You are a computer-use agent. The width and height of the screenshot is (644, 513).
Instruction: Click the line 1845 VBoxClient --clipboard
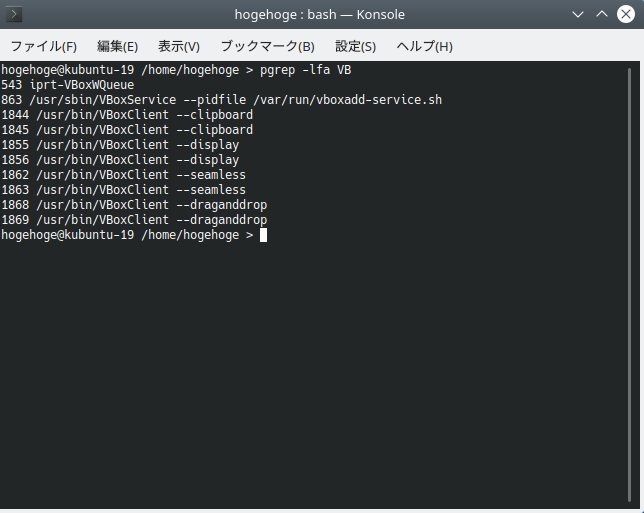127,130
